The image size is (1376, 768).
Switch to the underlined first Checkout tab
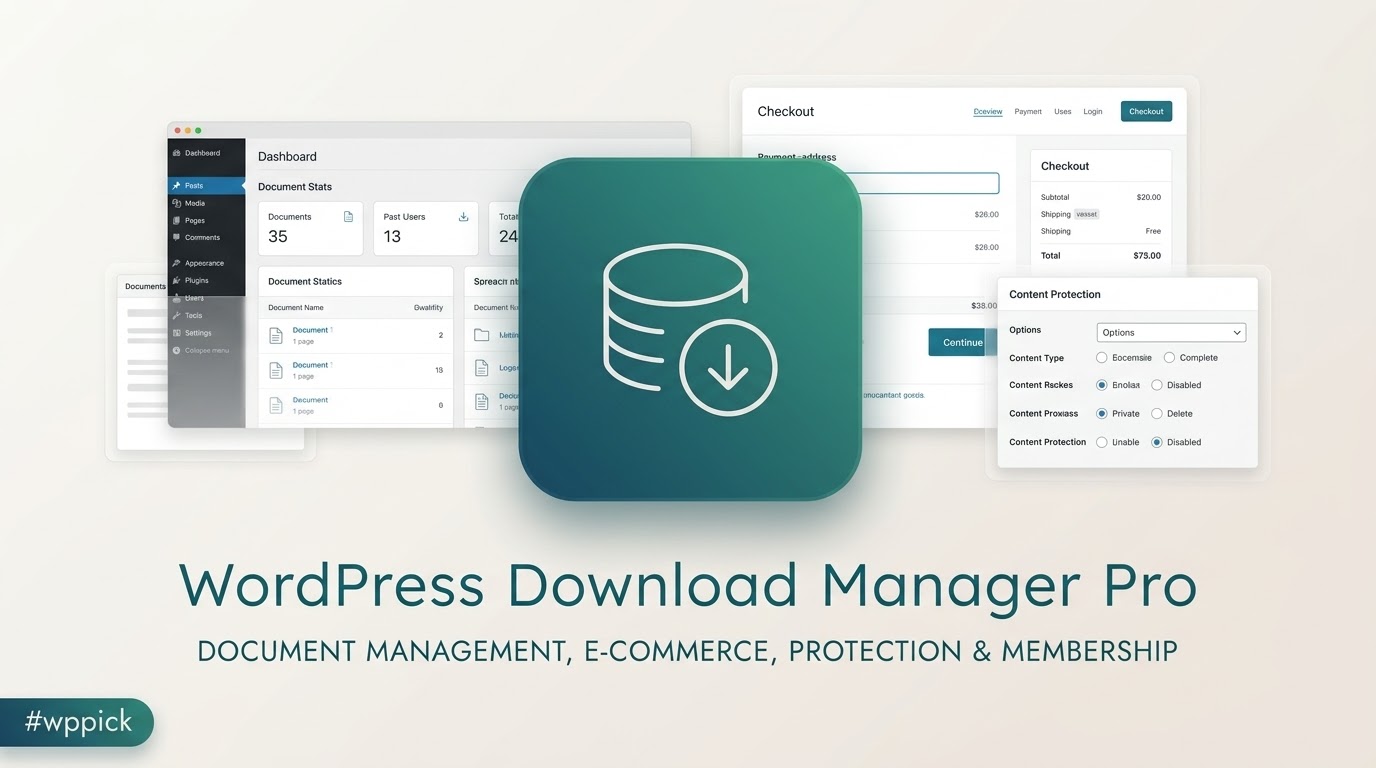tap(988, 112)
